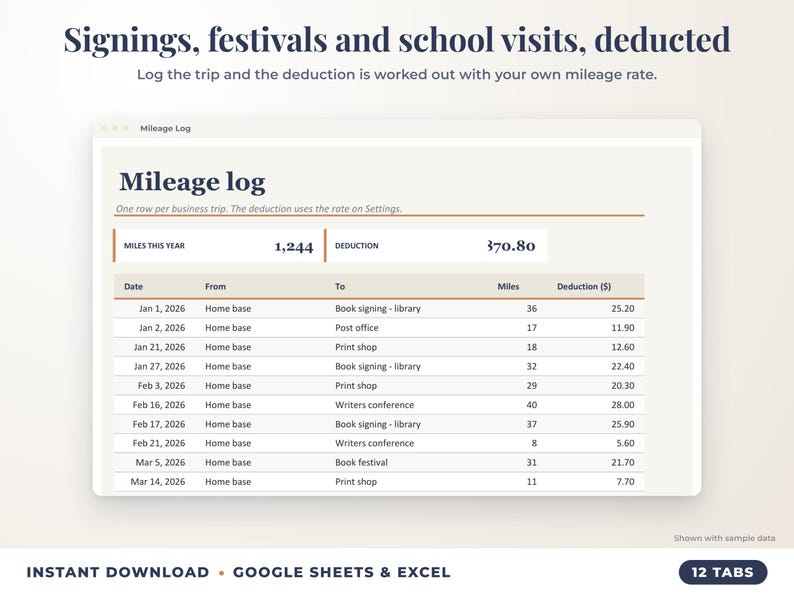794x596 pixels.
Task: Click the To column header
Action: [x=340, y=287]
